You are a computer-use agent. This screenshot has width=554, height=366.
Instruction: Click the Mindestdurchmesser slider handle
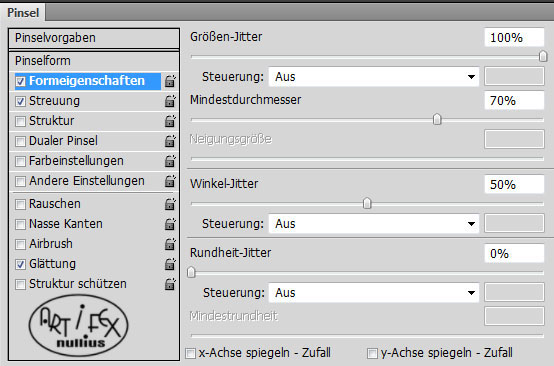click(437, 119)
